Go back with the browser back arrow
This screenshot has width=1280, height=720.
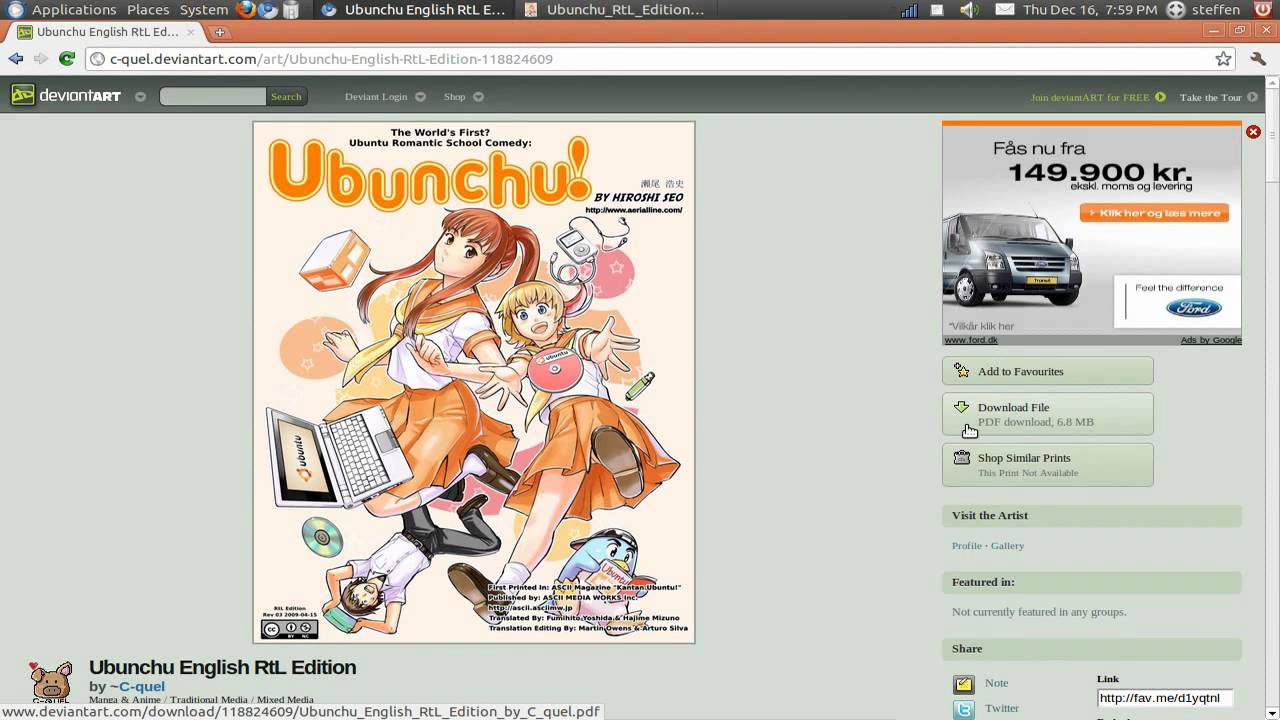(16, 59)
